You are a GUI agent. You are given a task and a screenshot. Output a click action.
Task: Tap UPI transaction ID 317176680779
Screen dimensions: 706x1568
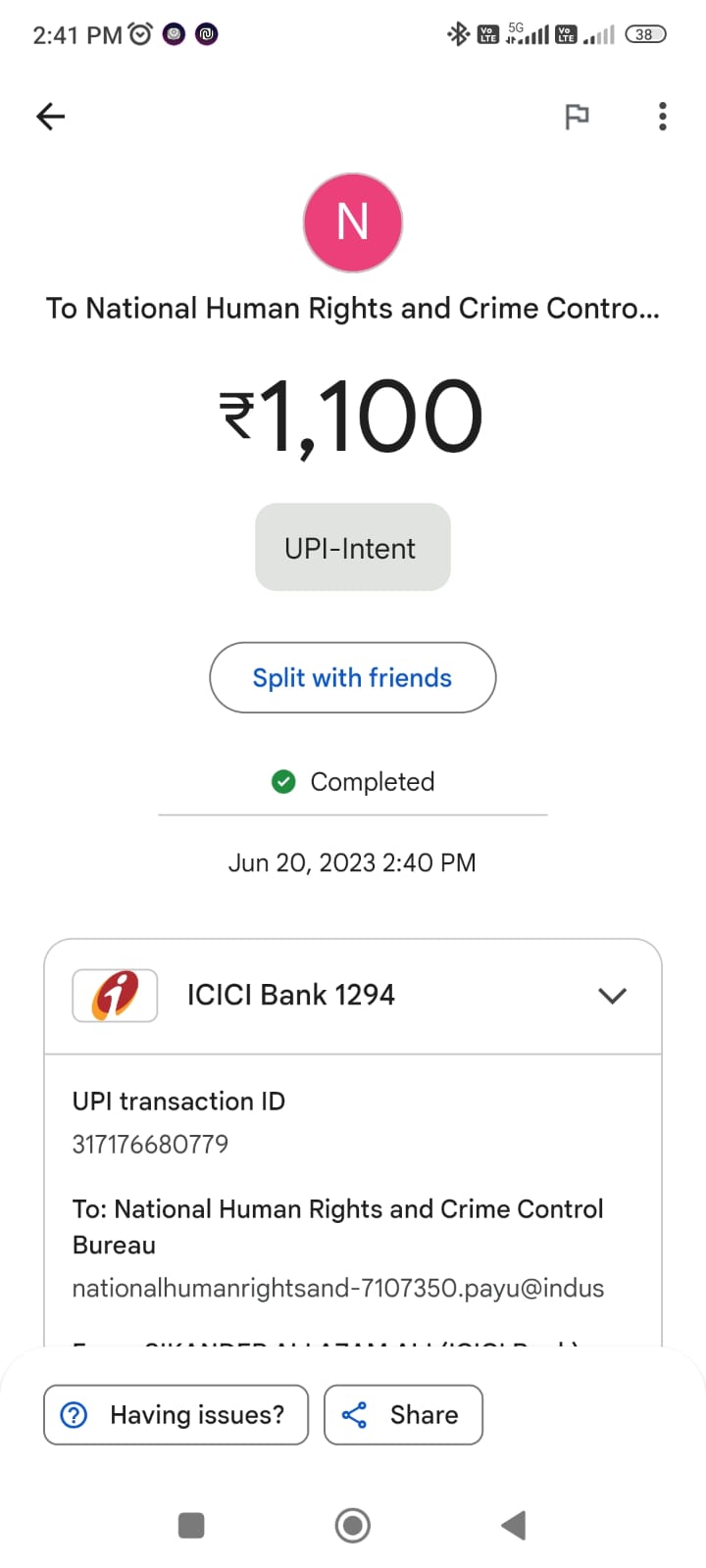pos(150,1144)
